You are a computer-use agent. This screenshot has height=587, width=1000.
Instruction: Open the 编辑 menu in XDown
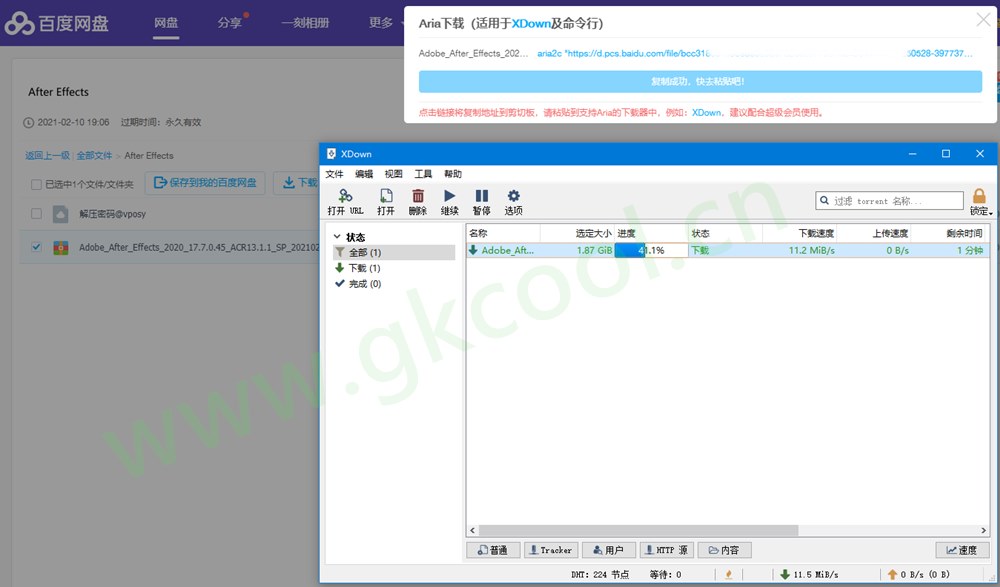coord(364,174)
